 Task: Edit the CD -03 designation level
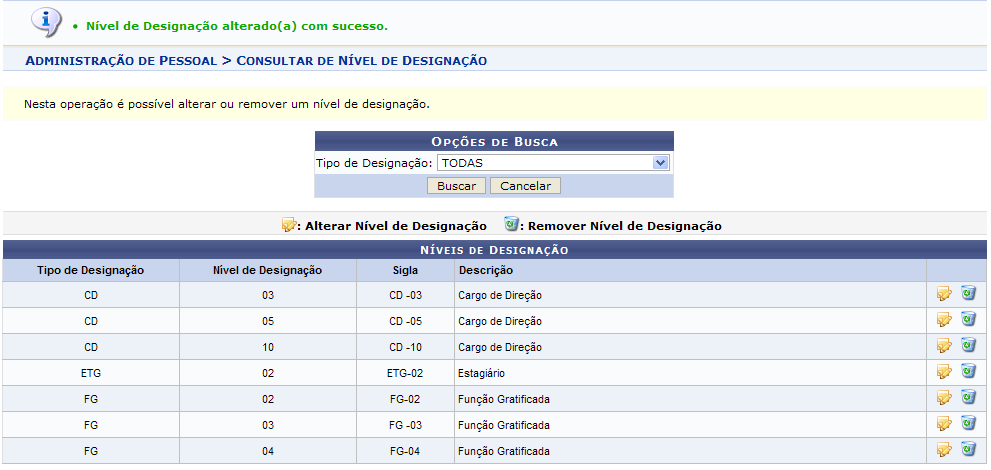pyautogui.click(x=943, y=294)
